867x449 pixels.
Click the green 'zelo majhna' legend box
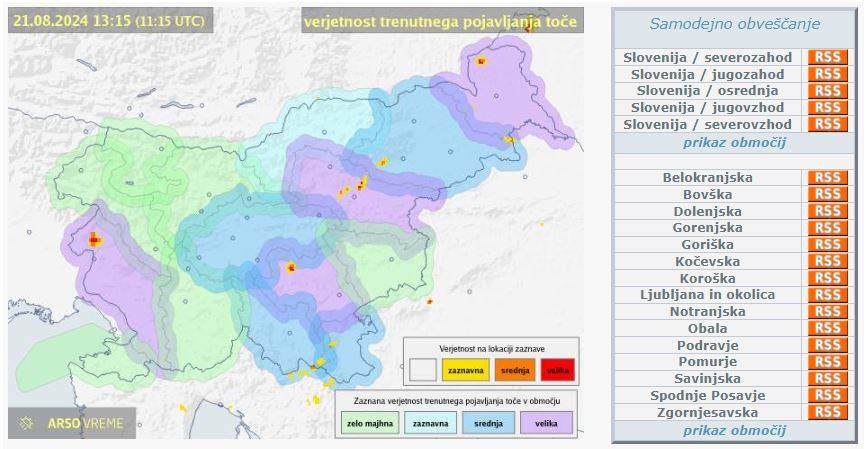(x=367, y=423)
